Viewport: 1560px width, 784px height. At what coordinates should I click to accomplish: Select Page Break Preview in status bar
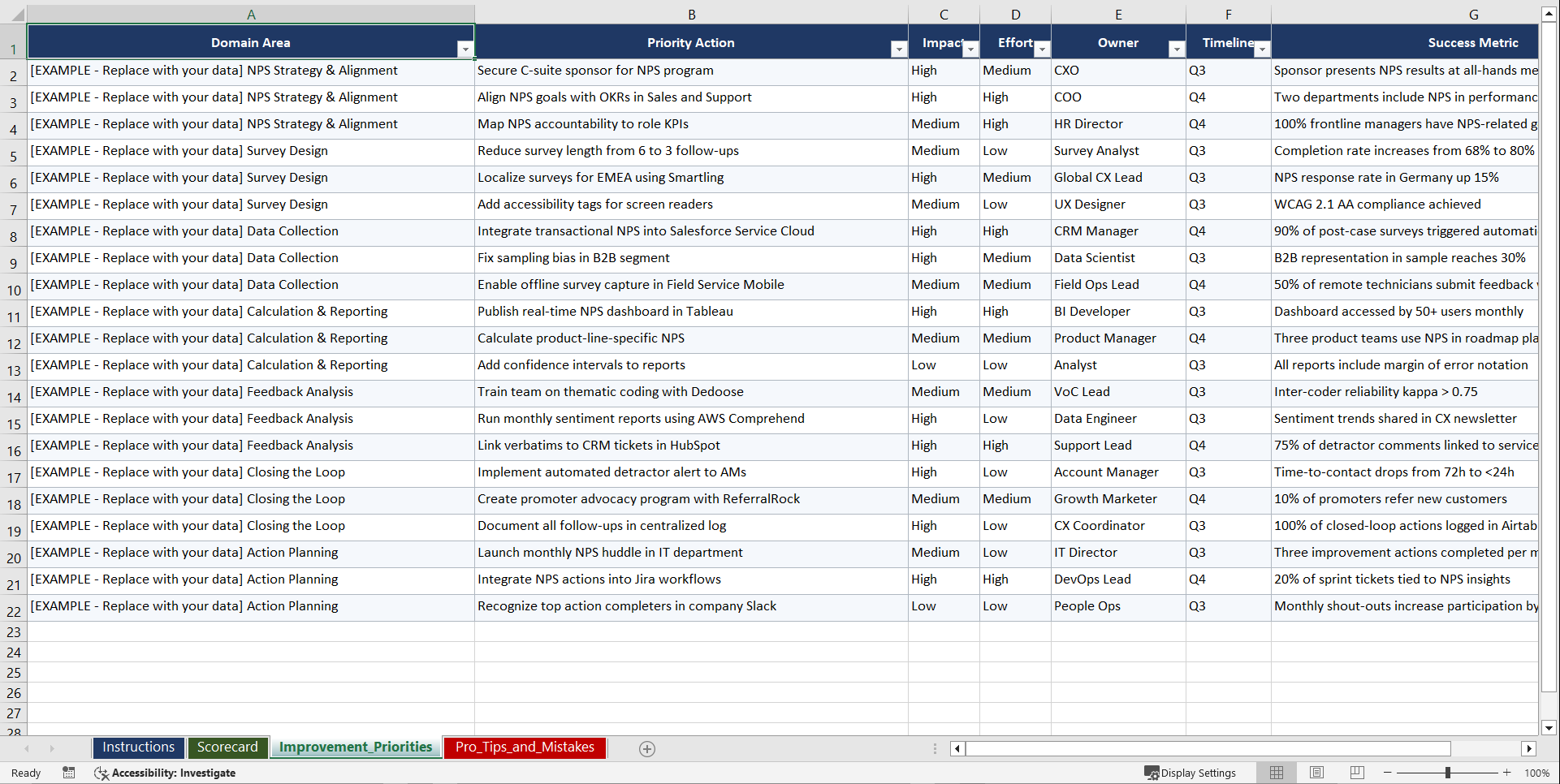1357,773
